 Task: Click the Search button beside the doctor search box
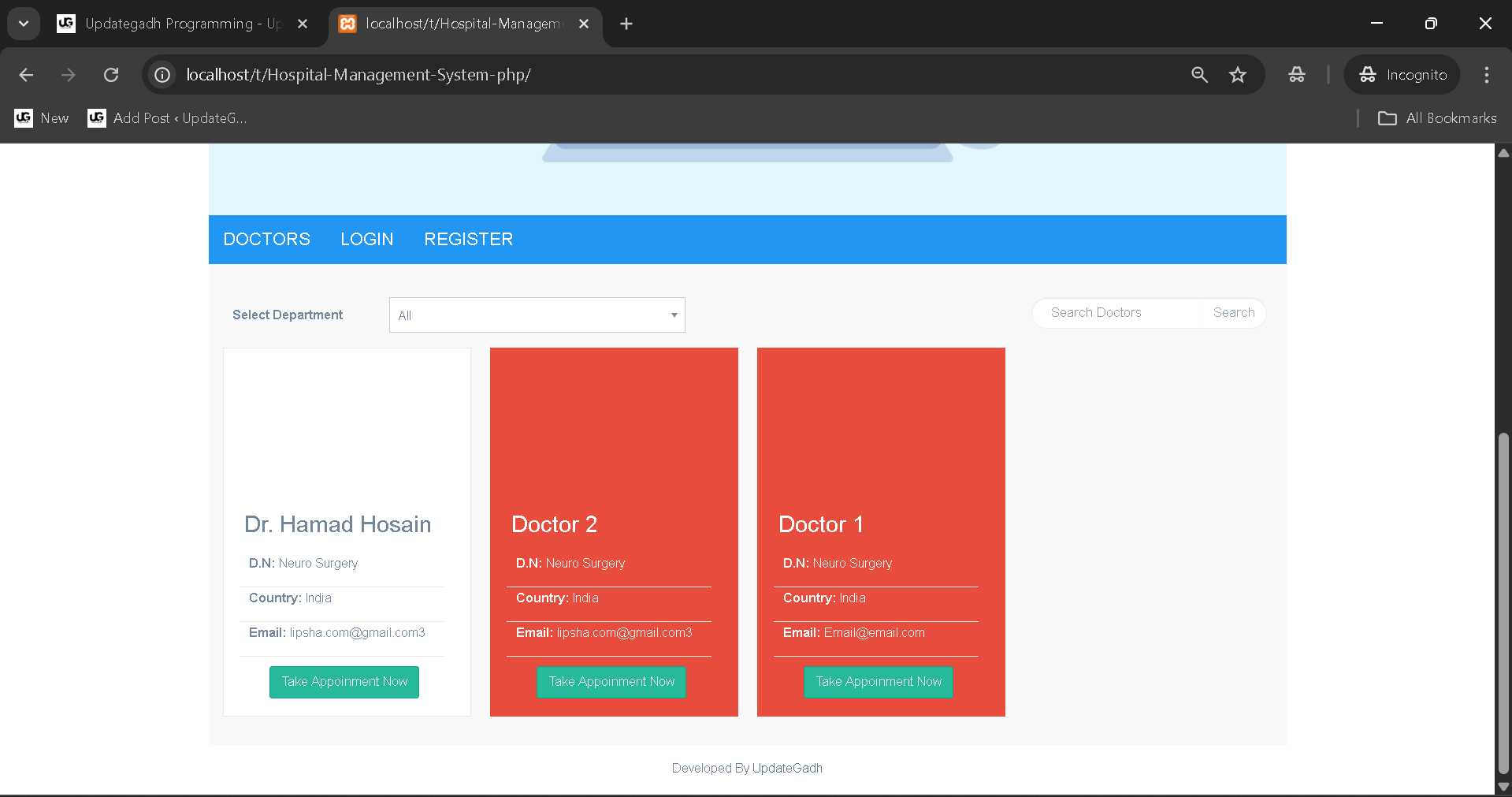[x=1233, y=312]
